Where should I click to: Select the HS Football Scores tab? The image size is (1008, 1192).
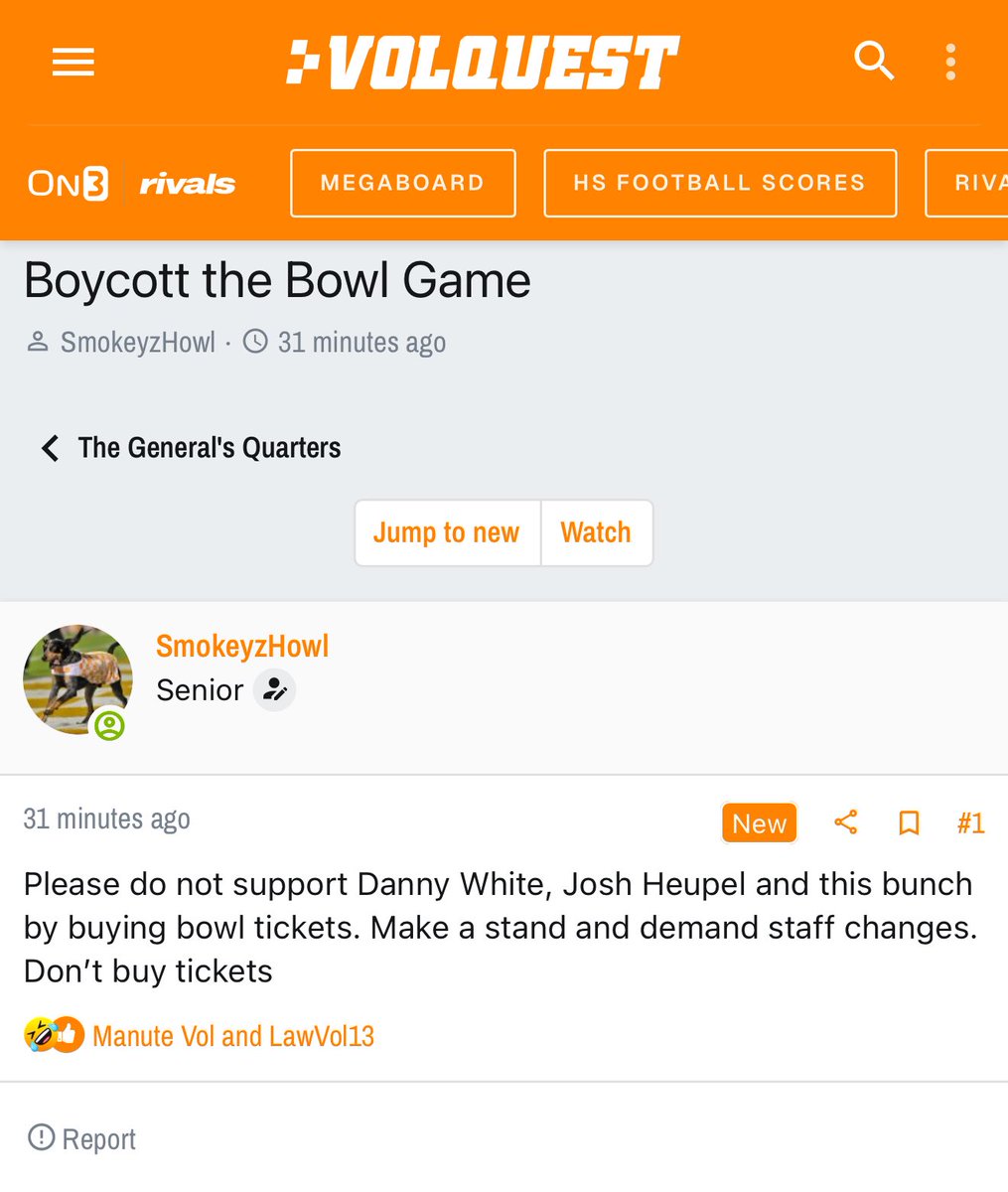pyautogui.click(x=720, y=183)
